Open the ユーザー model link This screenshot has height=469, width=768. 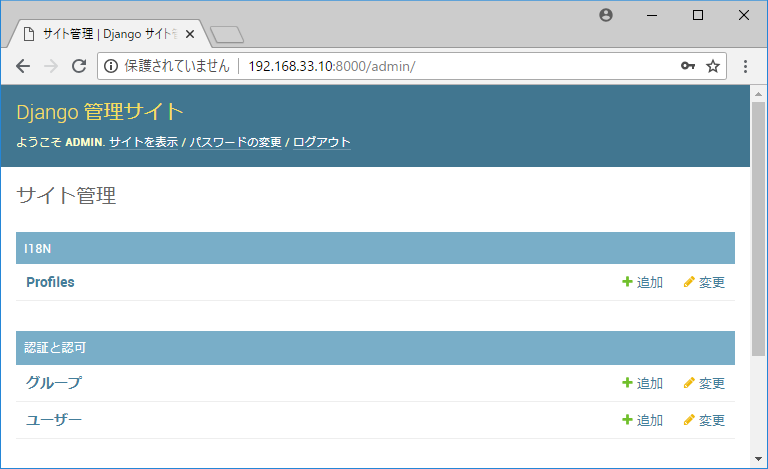(54, 420)
